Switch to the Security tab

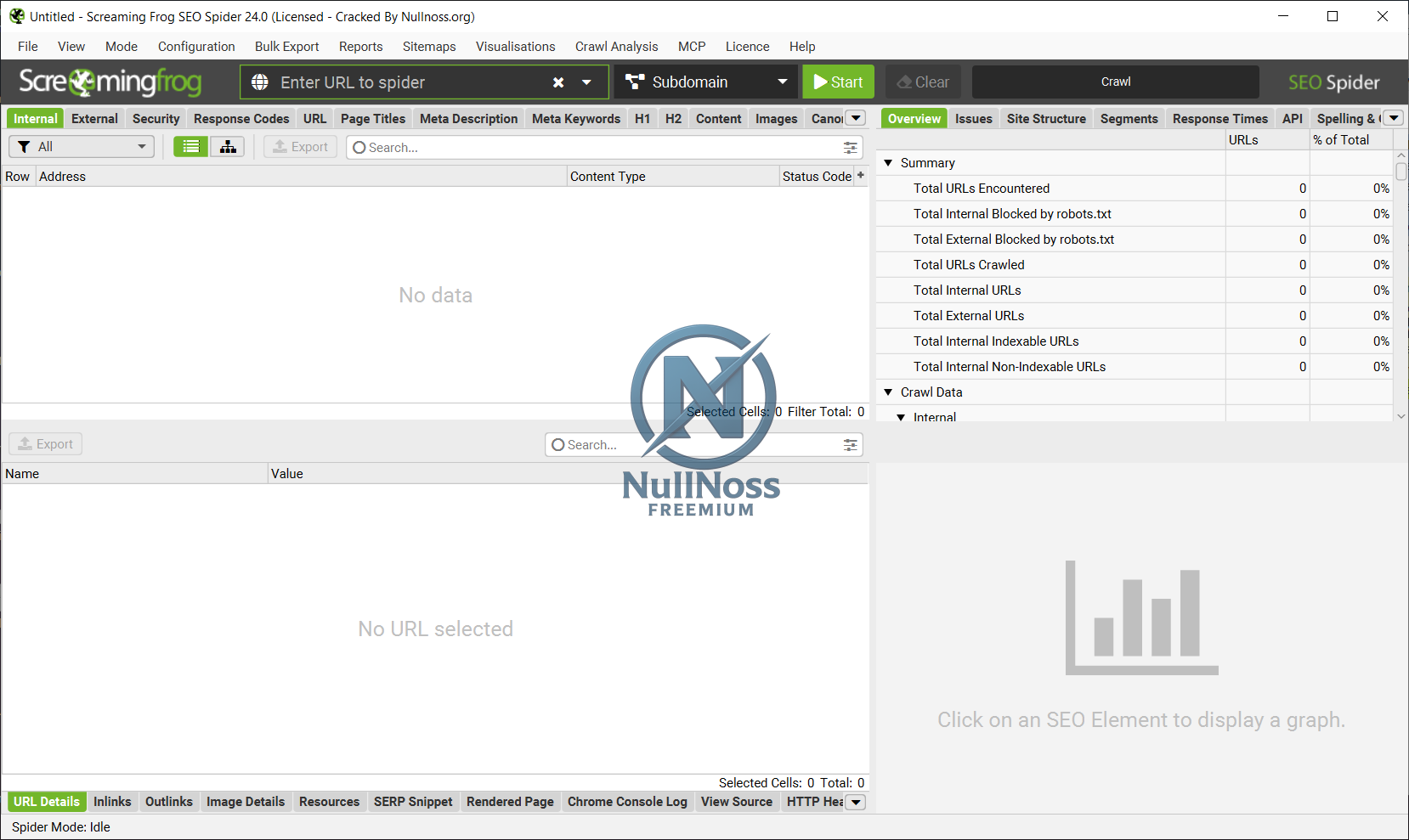pos(156,119)
